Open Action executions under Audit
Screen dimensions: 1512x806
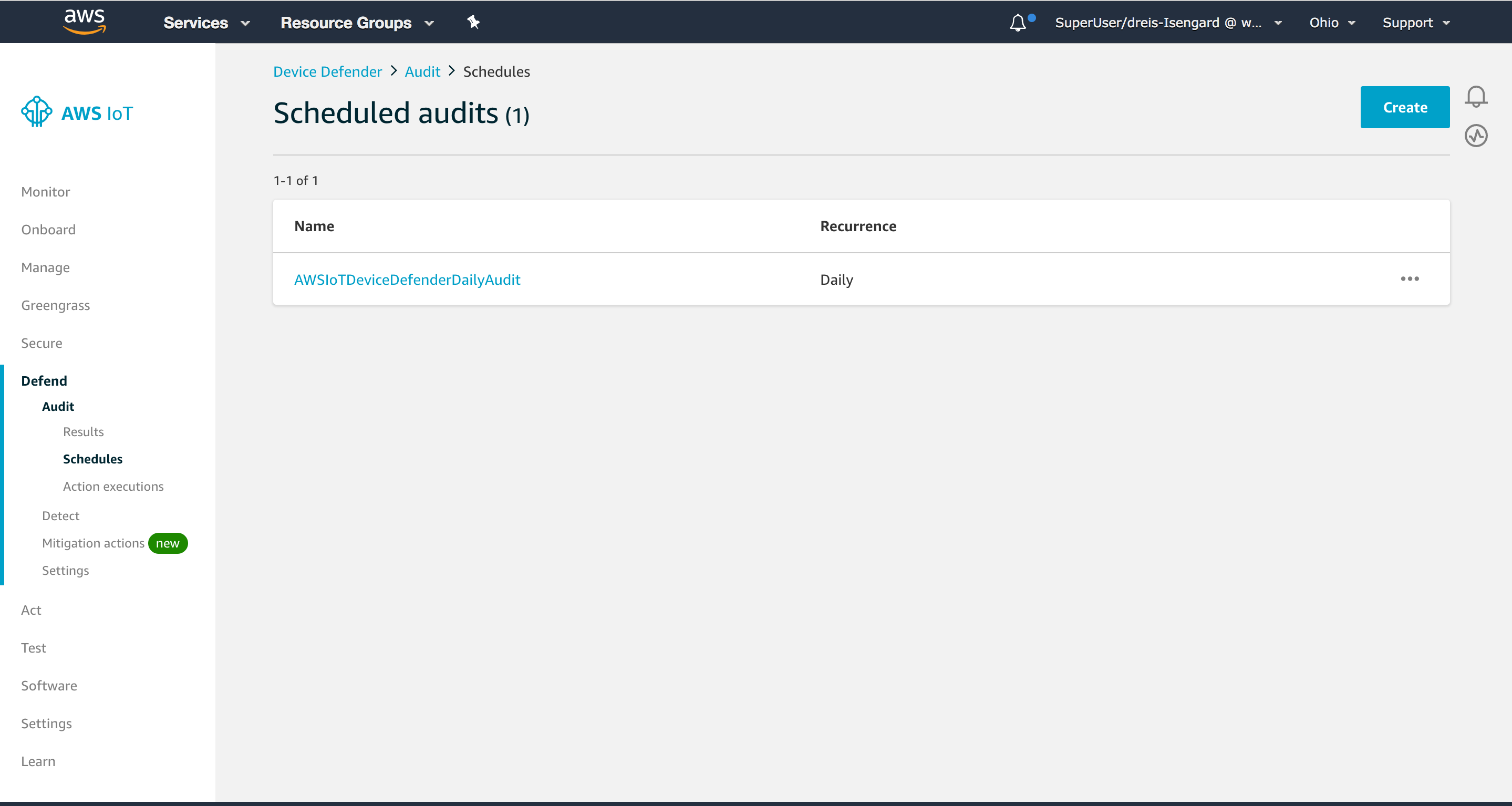coord(113,486)
